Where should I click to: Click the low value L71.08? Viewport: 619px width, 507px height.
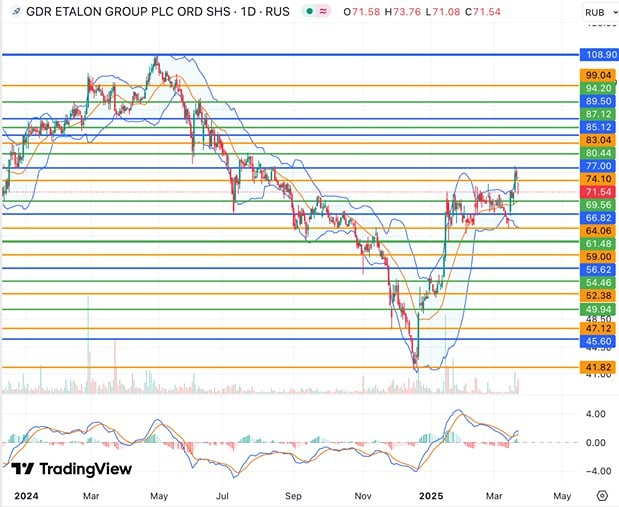pos(443,12)
